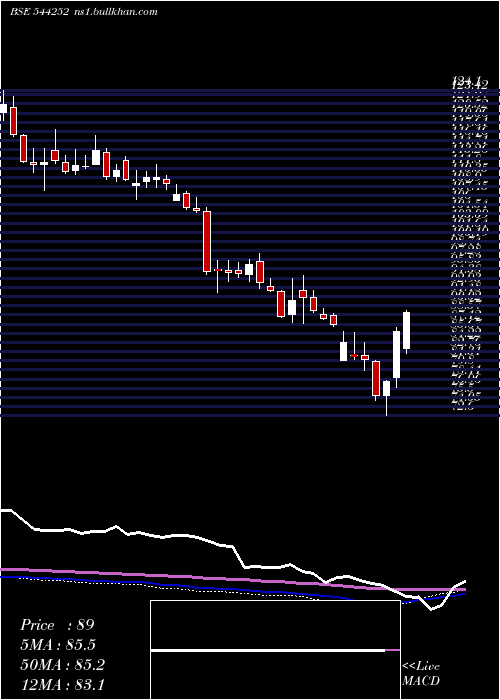Click the 12MA : 83.1 value

click(62, 685)
